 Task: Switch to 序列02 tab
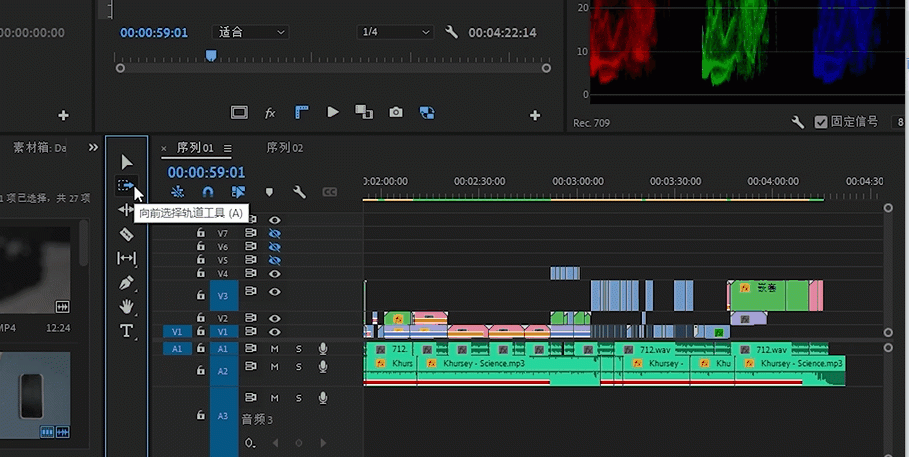(285, 148)
